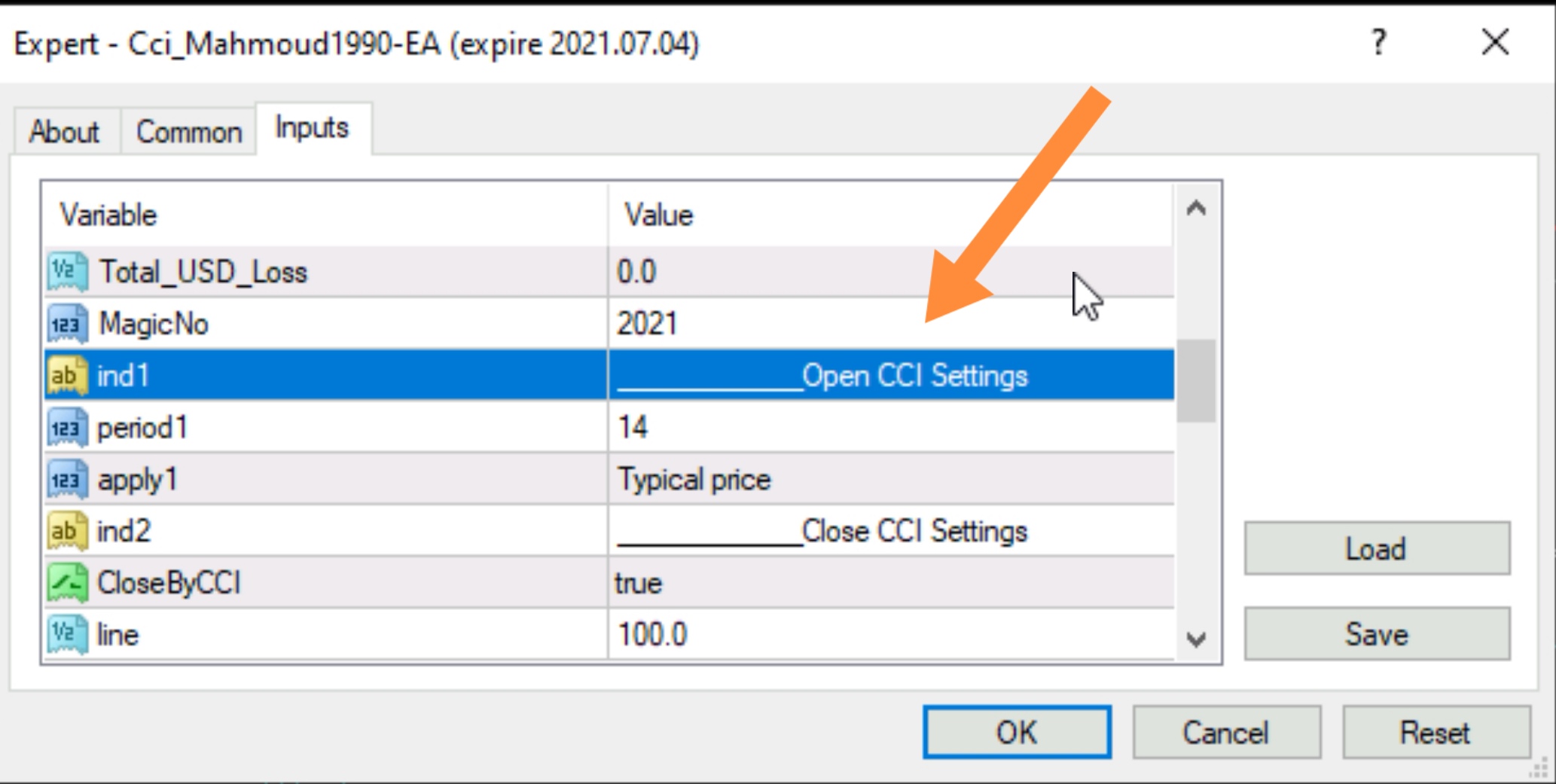
Task: Click the CloseByCCI boolean icon
Action: point(67,584)
